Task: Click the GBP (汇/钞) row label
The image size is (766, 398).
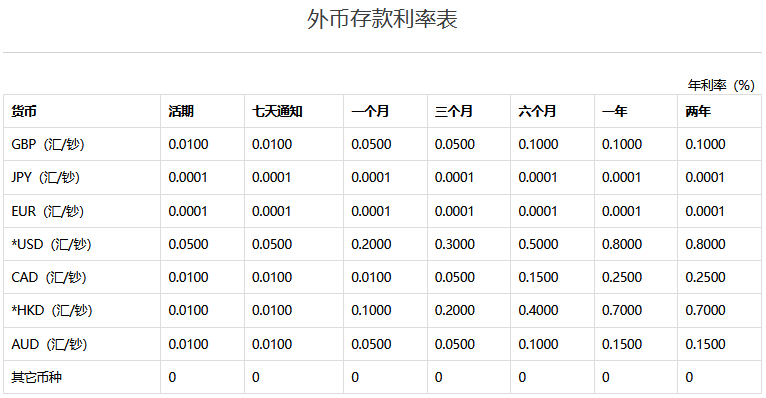Action: coord(48,145)
